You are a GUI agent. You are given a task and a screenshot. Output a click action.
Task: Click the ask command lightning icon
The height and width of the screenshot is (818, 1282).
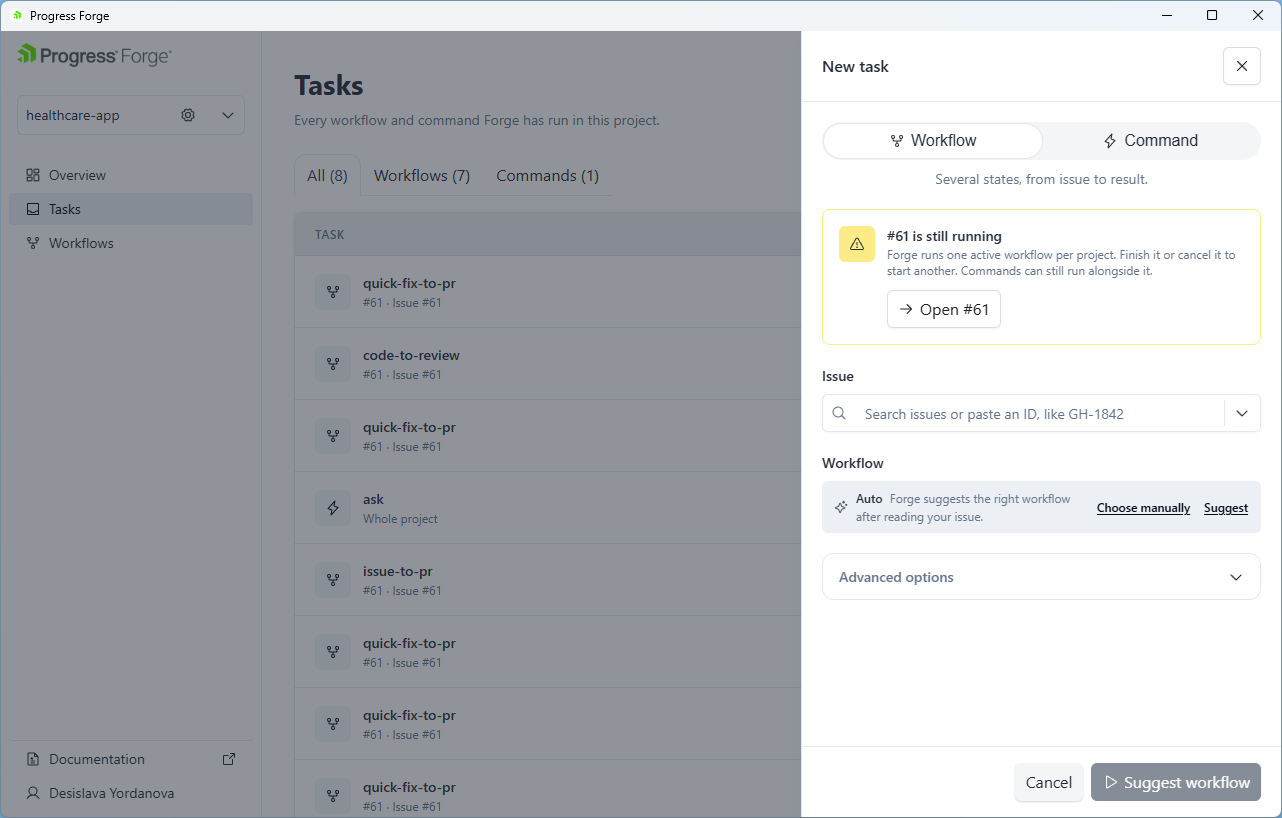tap(333, 508)
